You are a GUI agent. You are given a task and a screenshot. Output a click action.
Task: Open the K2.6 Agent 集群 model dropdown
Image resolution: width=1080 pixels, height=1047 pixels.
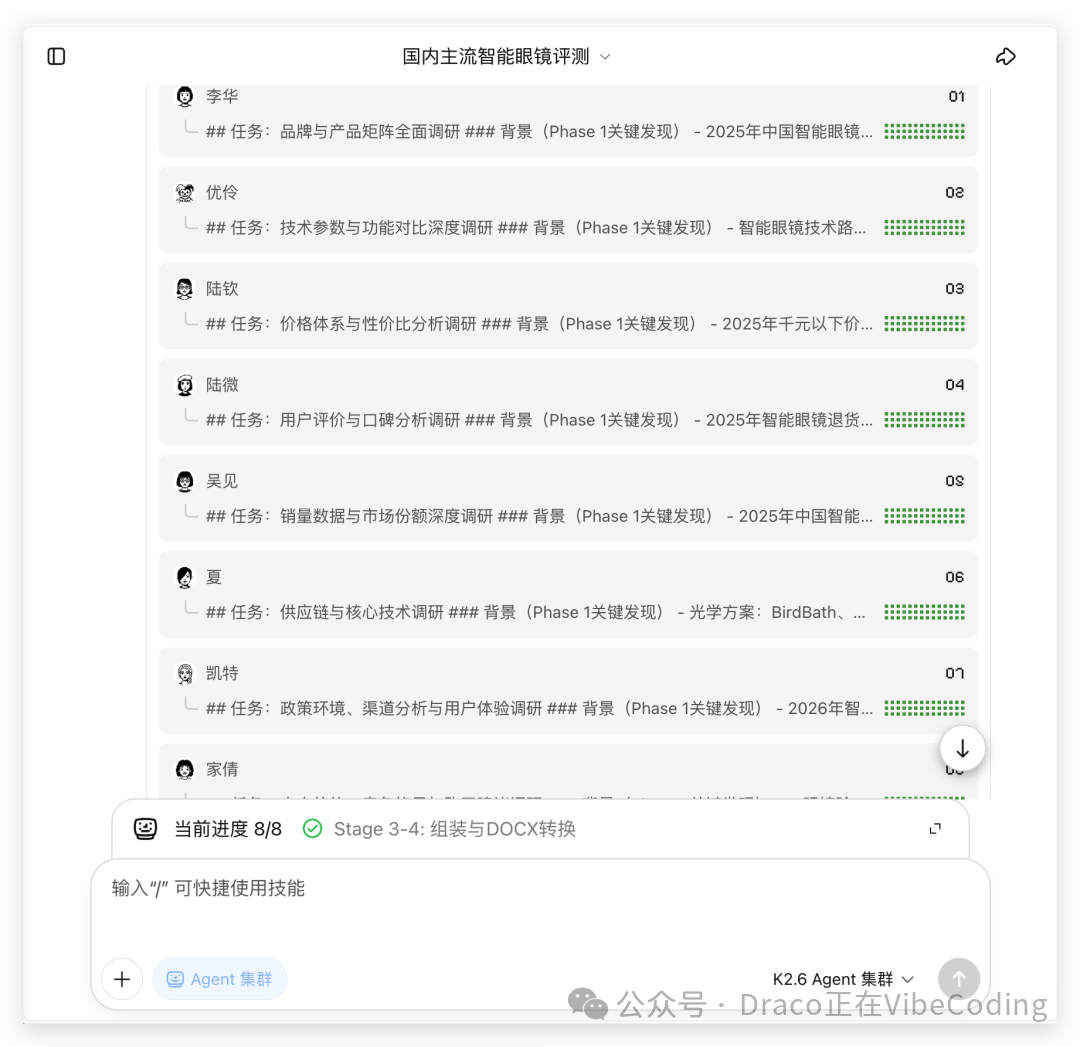843,979
